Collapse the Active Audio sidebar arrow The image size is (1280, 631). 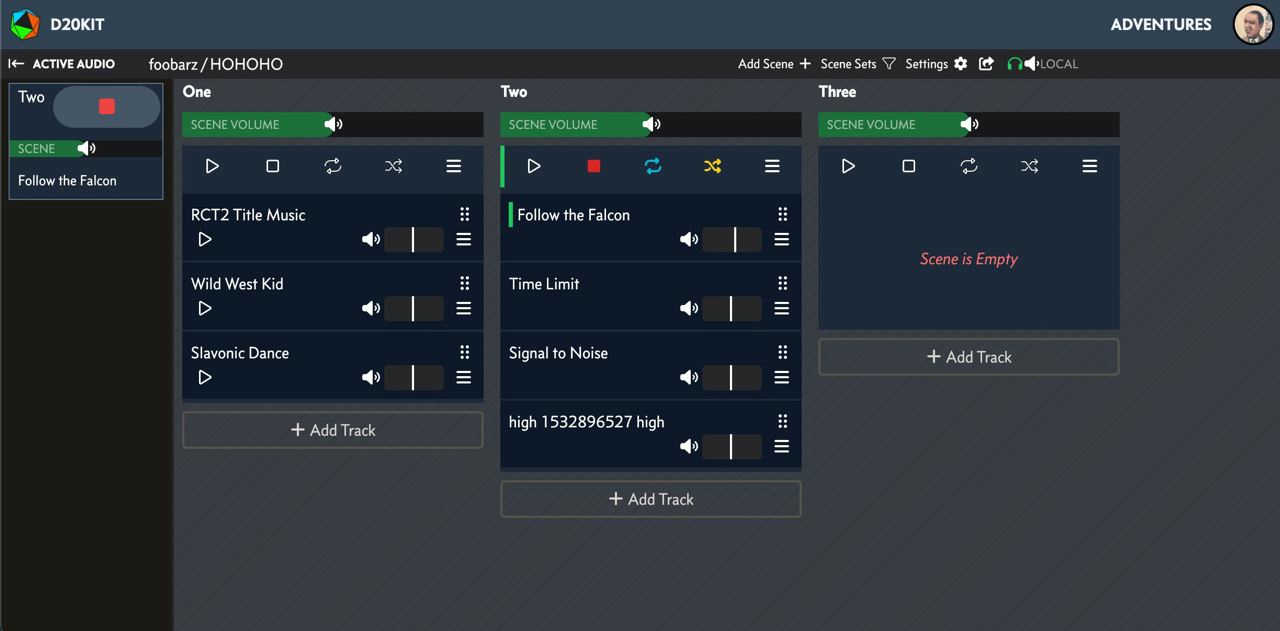click(16, 64)
